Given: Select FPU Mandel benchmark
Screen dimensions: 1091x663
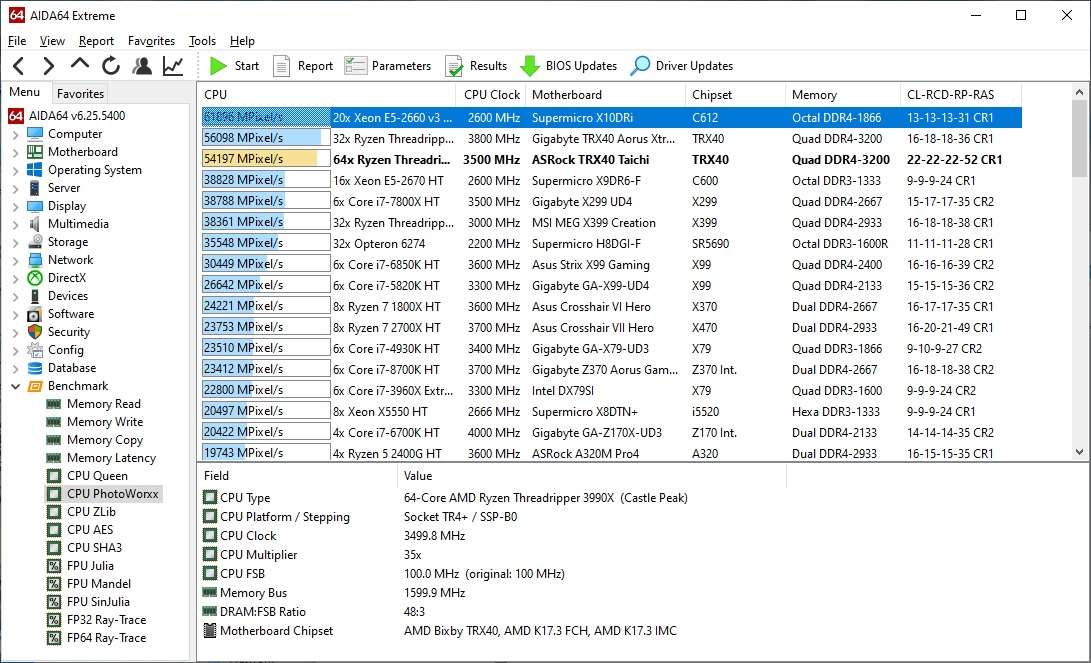Looking at the screenshot, I should click(x=99, y=584).
